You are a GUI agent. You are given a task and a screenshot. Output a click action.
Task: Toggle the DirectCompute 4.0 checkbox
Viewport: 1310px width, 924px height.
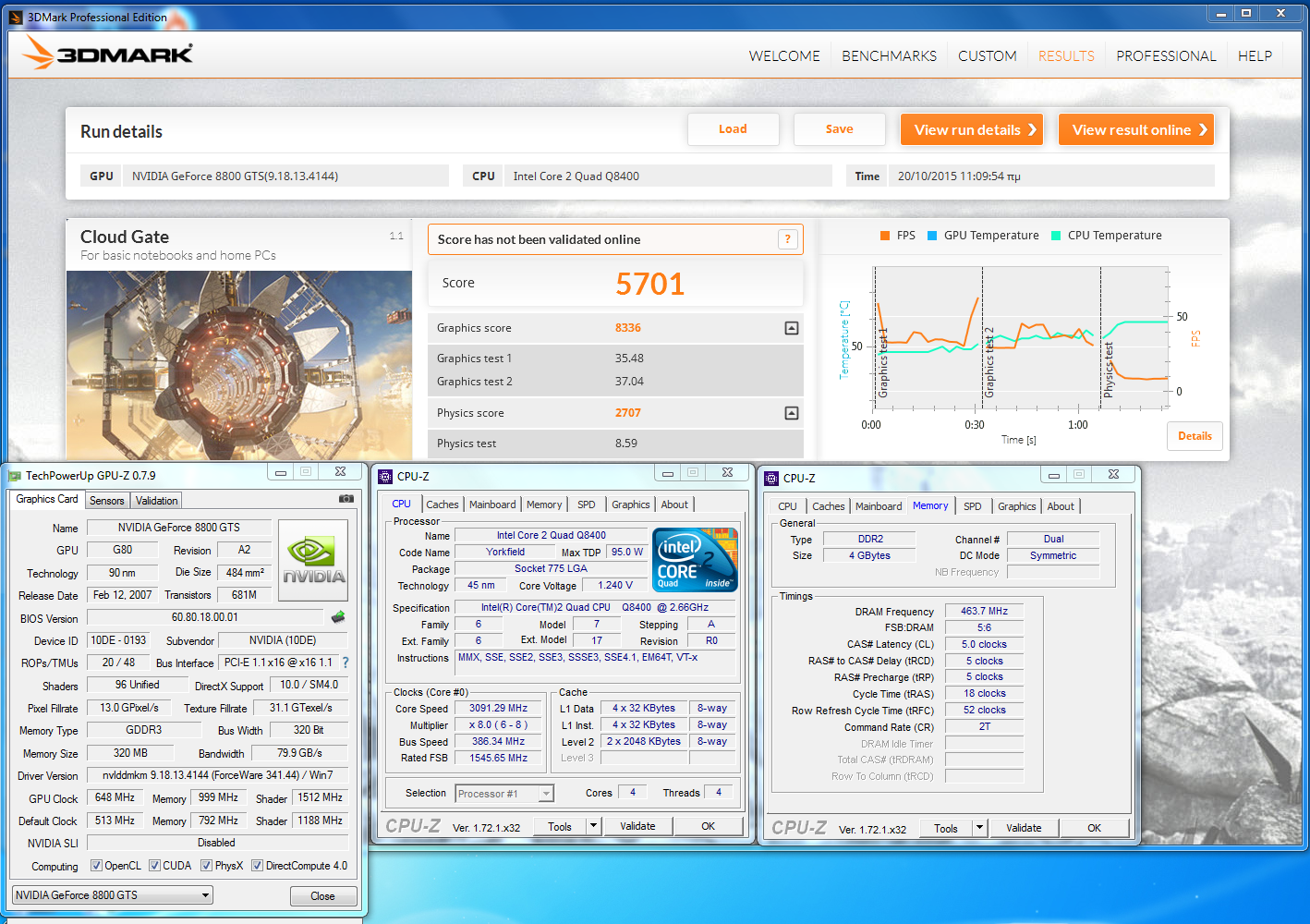[257, 866]
